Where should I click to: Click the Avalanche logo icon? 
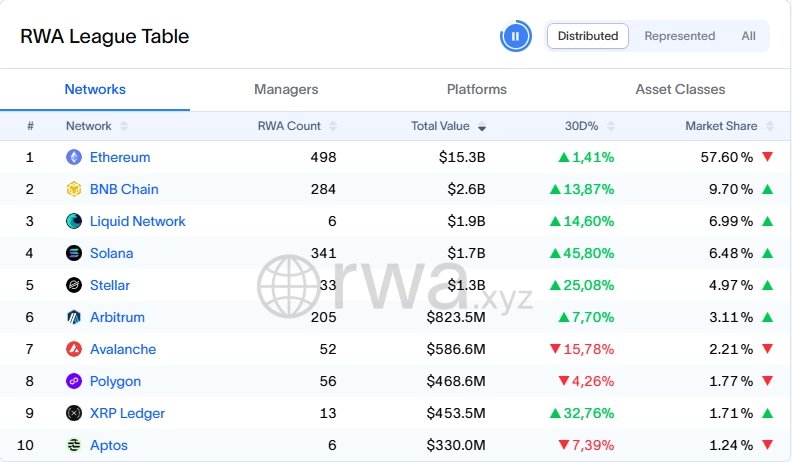[73, 349]
